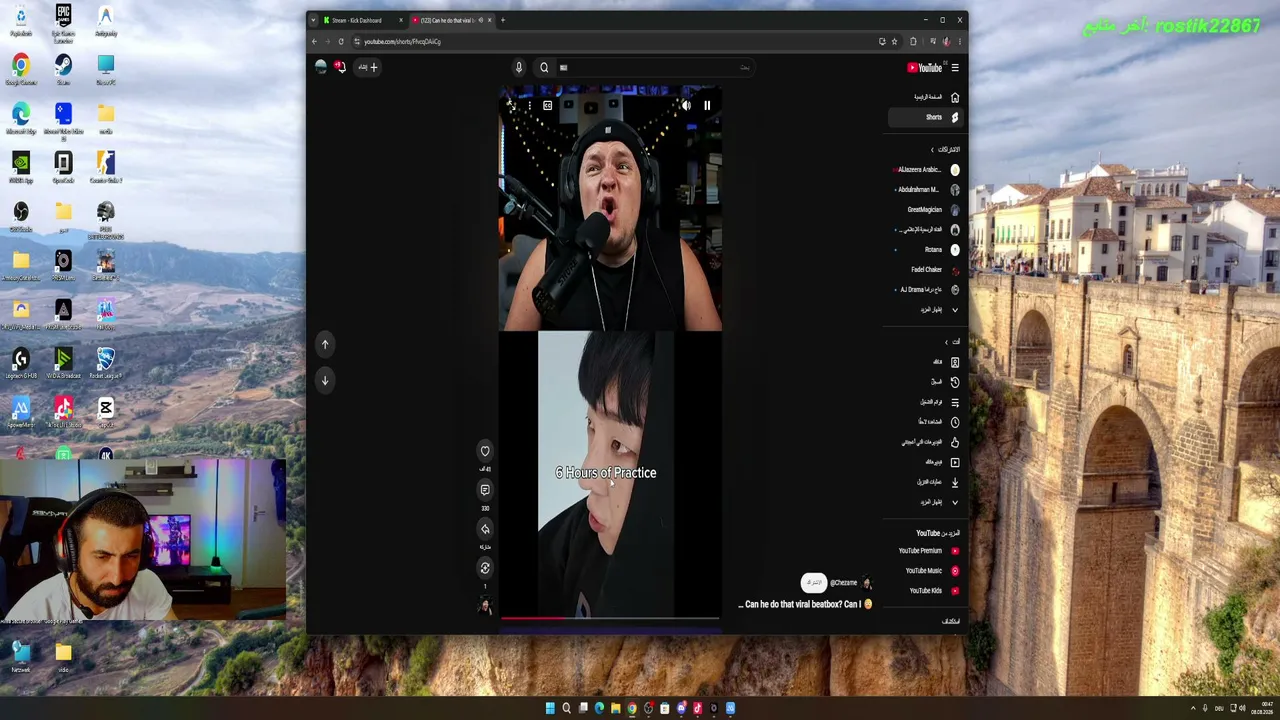
Task: Open Playlists in sidebar
Action: click(926, 402)
